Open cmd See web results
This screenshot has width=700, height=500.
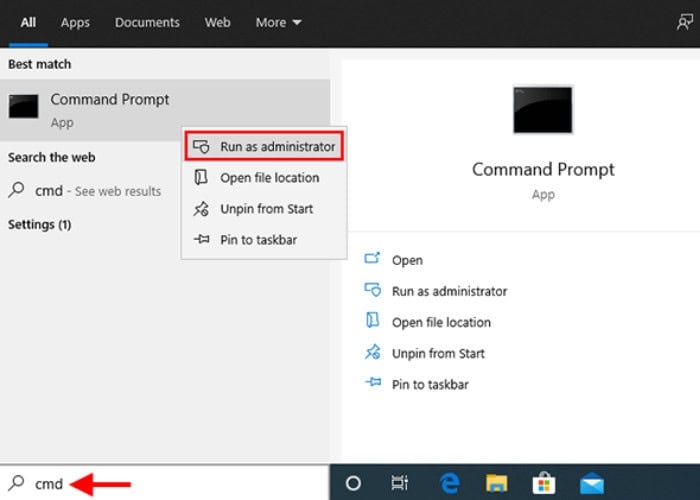[x=98, y=191]
